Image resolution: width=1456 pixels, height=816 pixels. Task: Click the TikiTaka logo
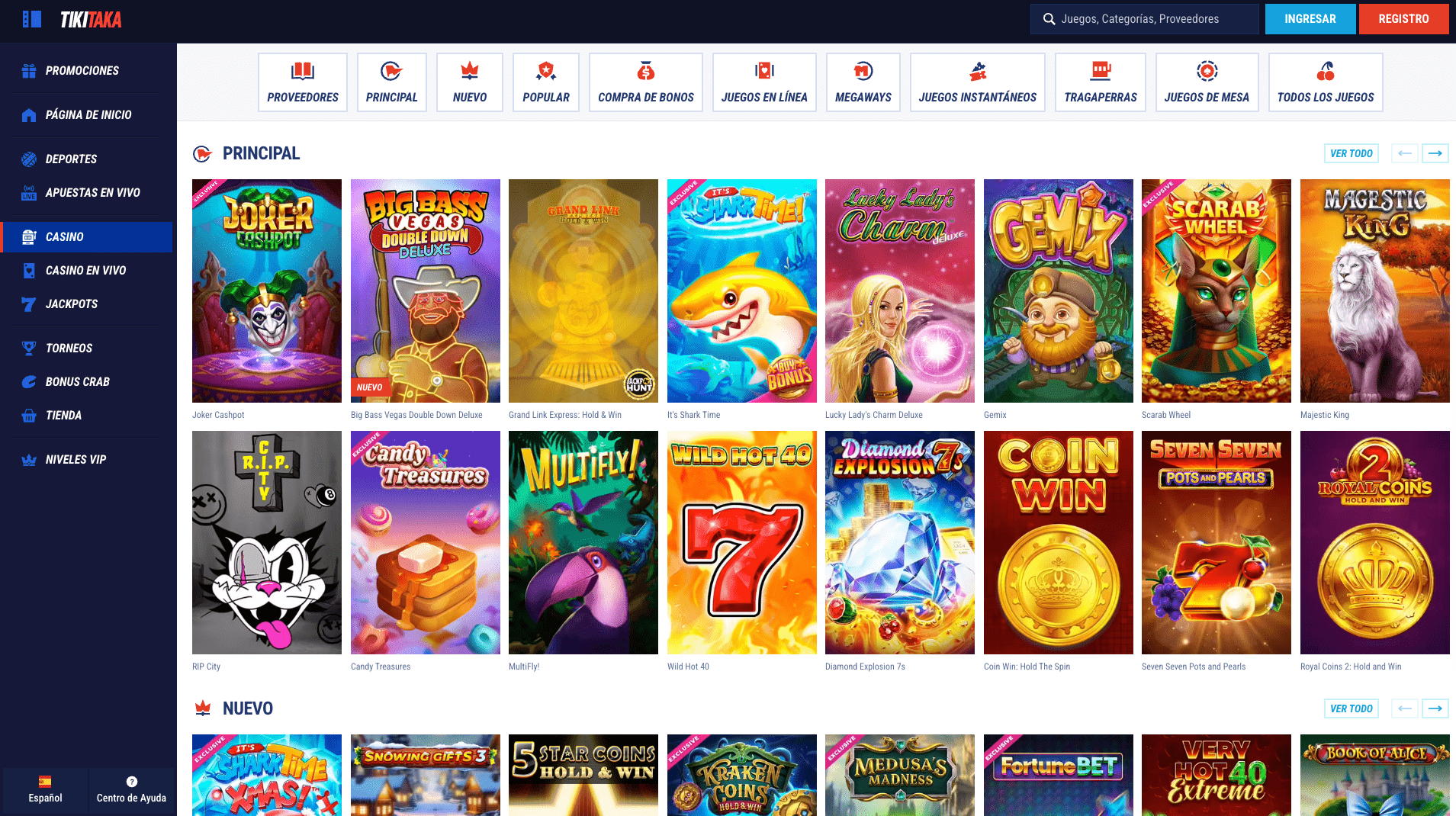coord(91,20)
